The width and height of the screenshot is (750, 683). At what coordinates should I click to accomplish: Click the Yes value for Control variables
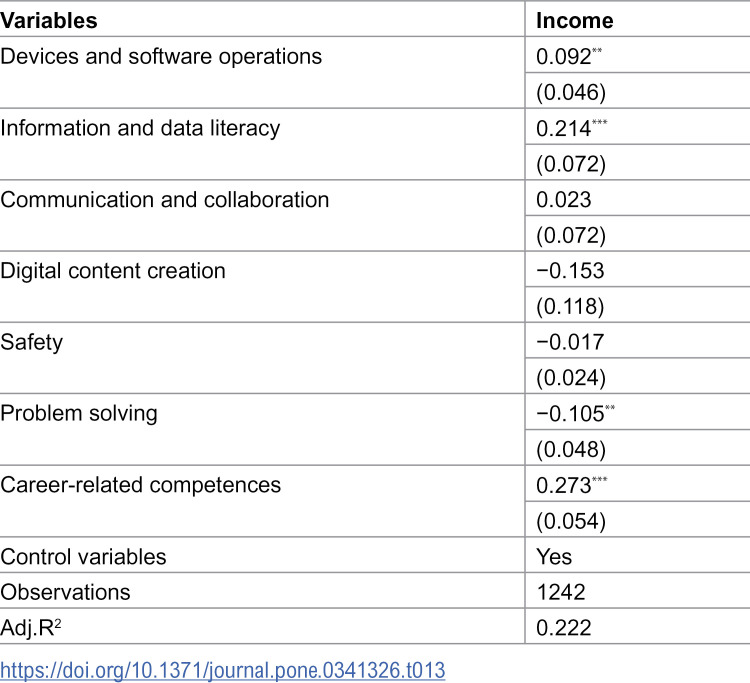point(554,557)
